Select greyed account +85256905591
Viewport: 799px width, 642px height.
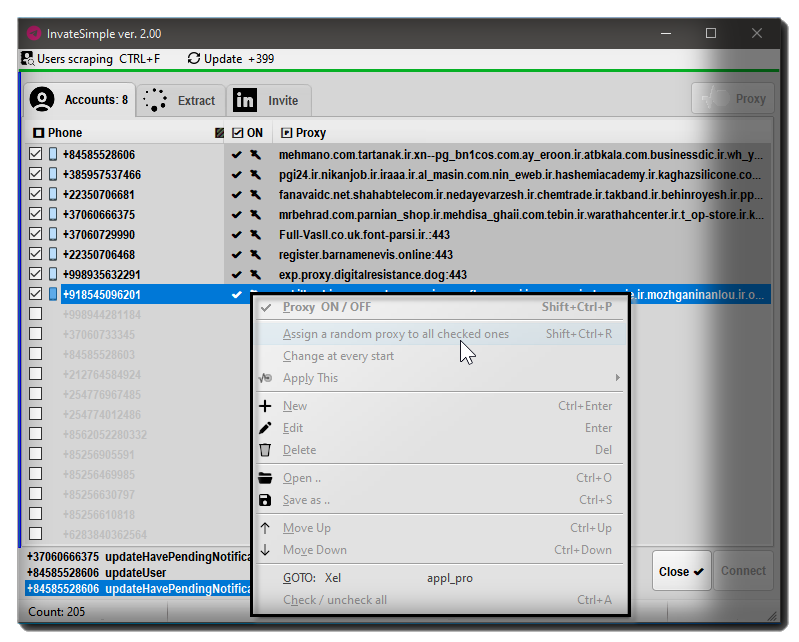coord(98,454)
